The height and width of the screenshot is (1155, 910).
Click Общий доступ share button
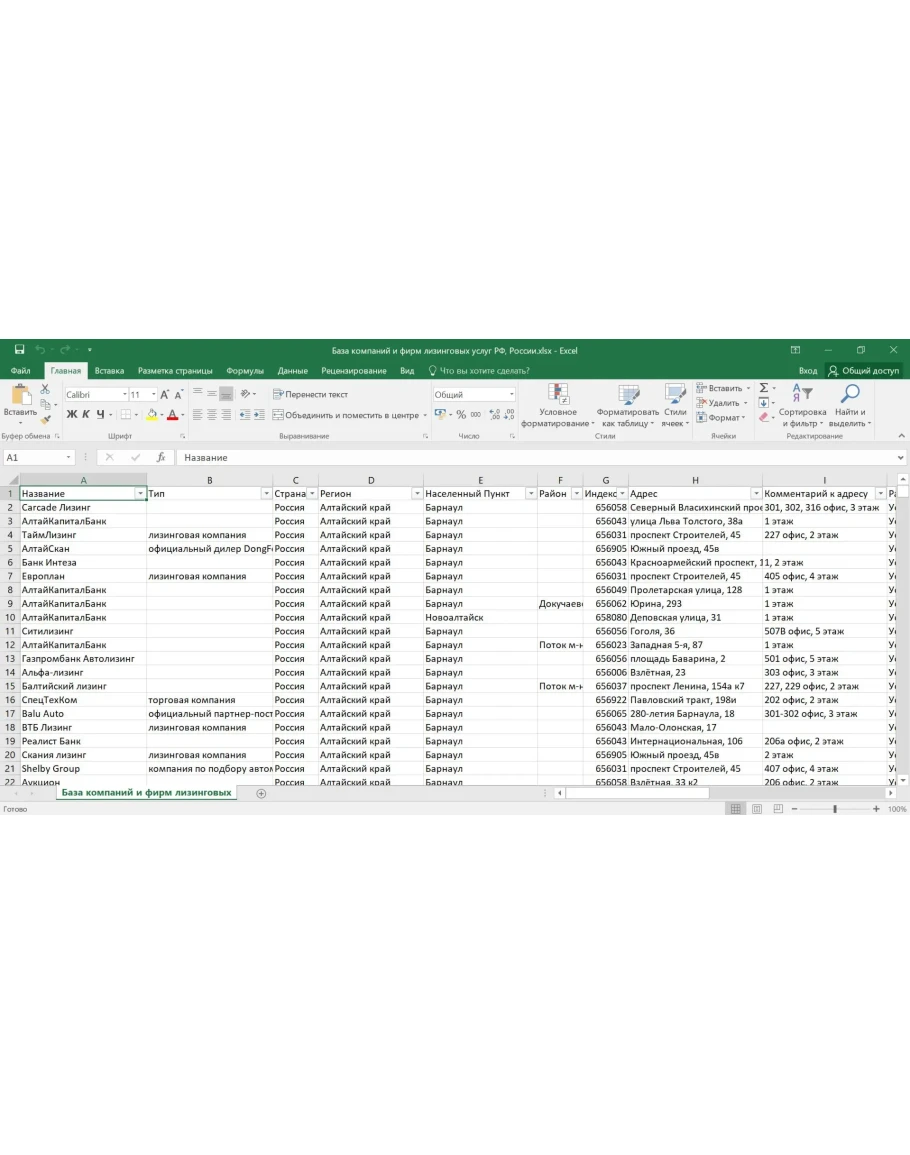tap(864, 371)
